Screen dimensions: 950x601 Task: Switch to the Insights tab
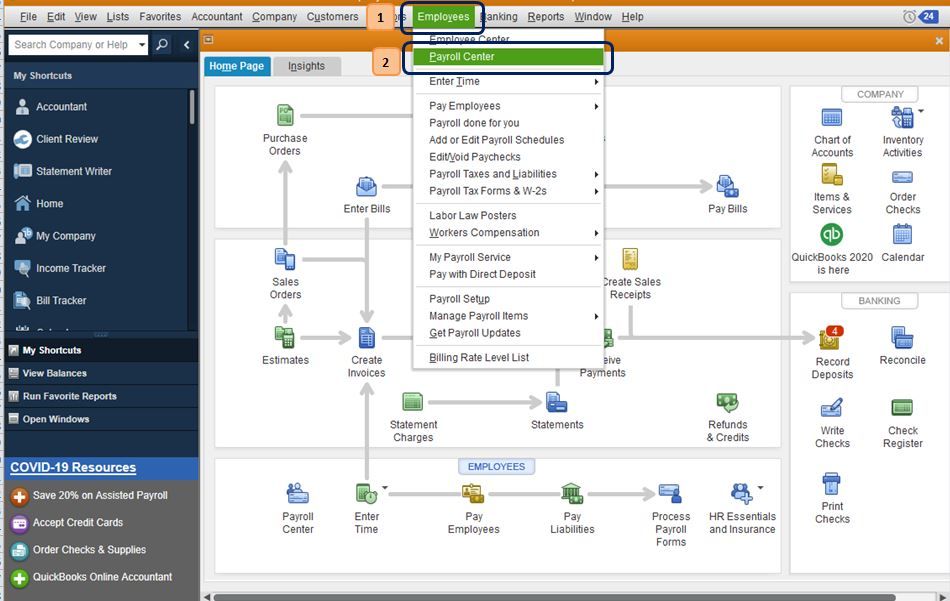pos(306,66)
